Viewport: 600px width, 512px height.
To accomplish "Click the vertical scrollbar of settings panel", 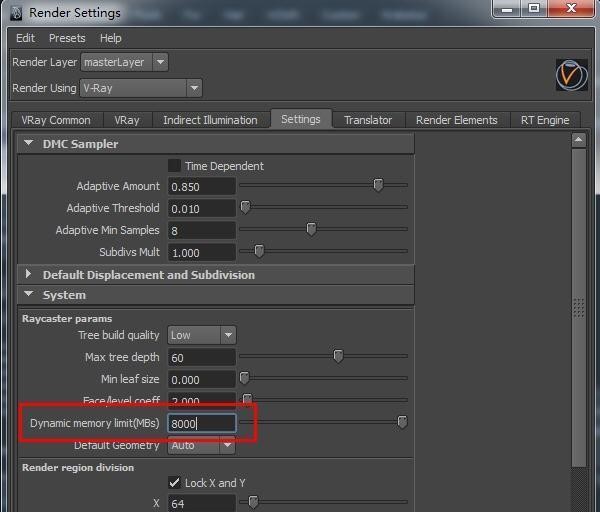I will tap(578, 307).
